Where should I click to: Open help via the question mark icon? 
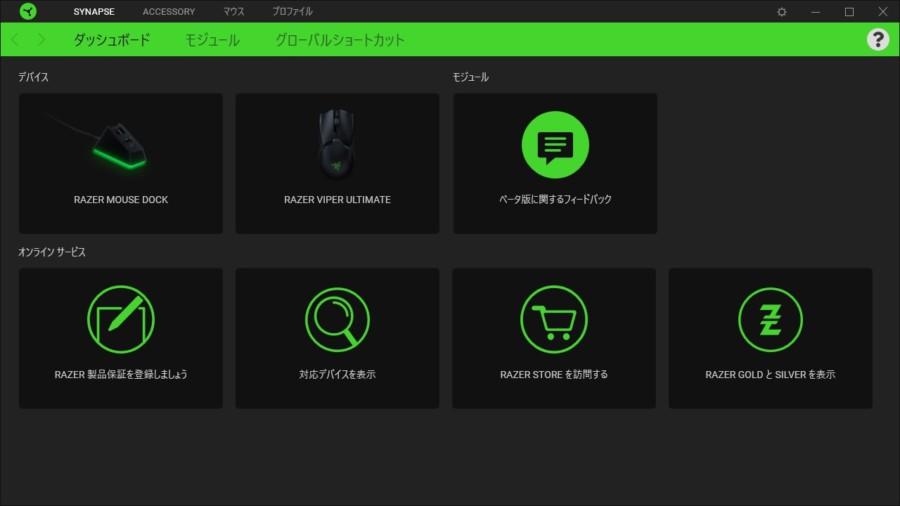877,40
